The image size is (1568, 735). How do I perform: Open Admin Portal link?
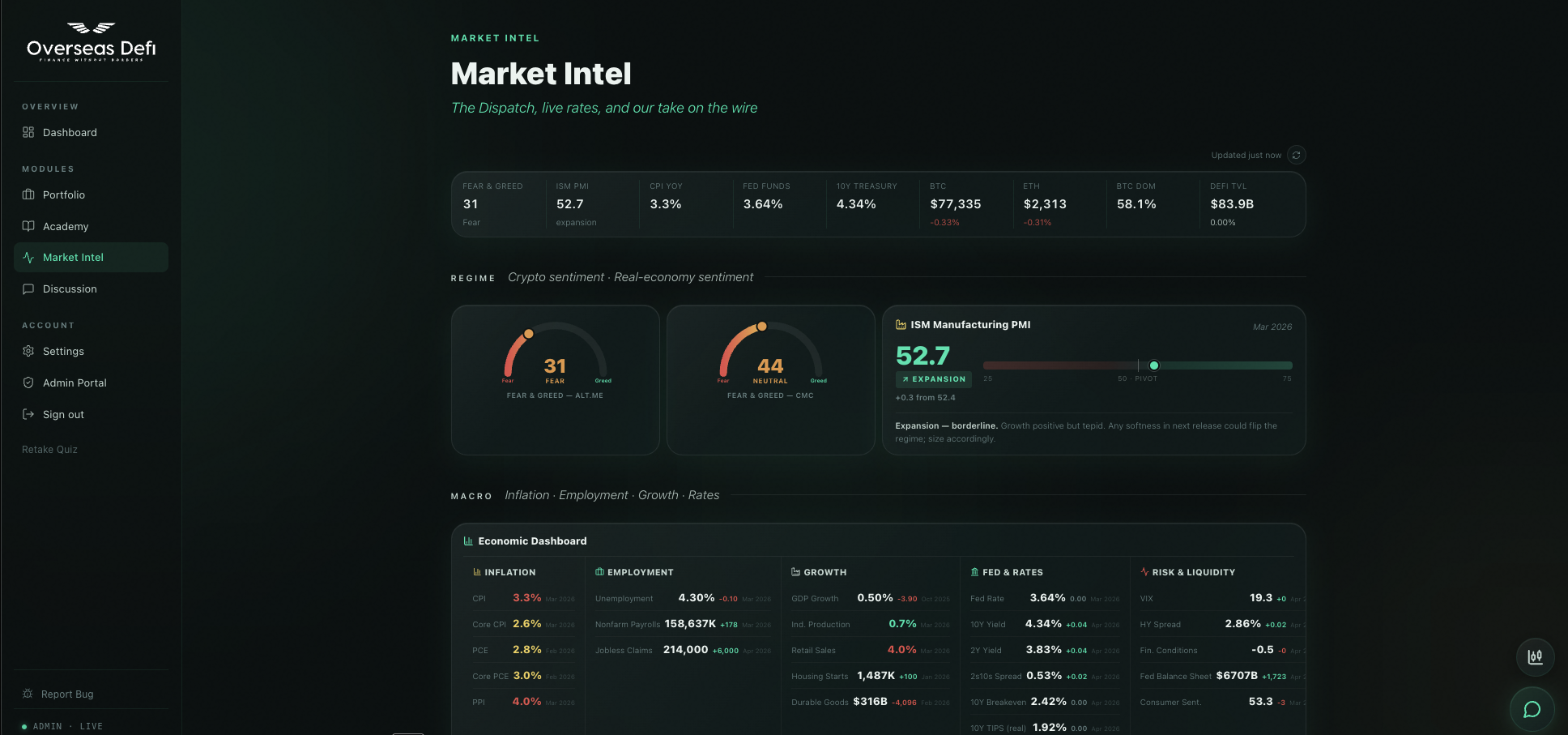91,382
